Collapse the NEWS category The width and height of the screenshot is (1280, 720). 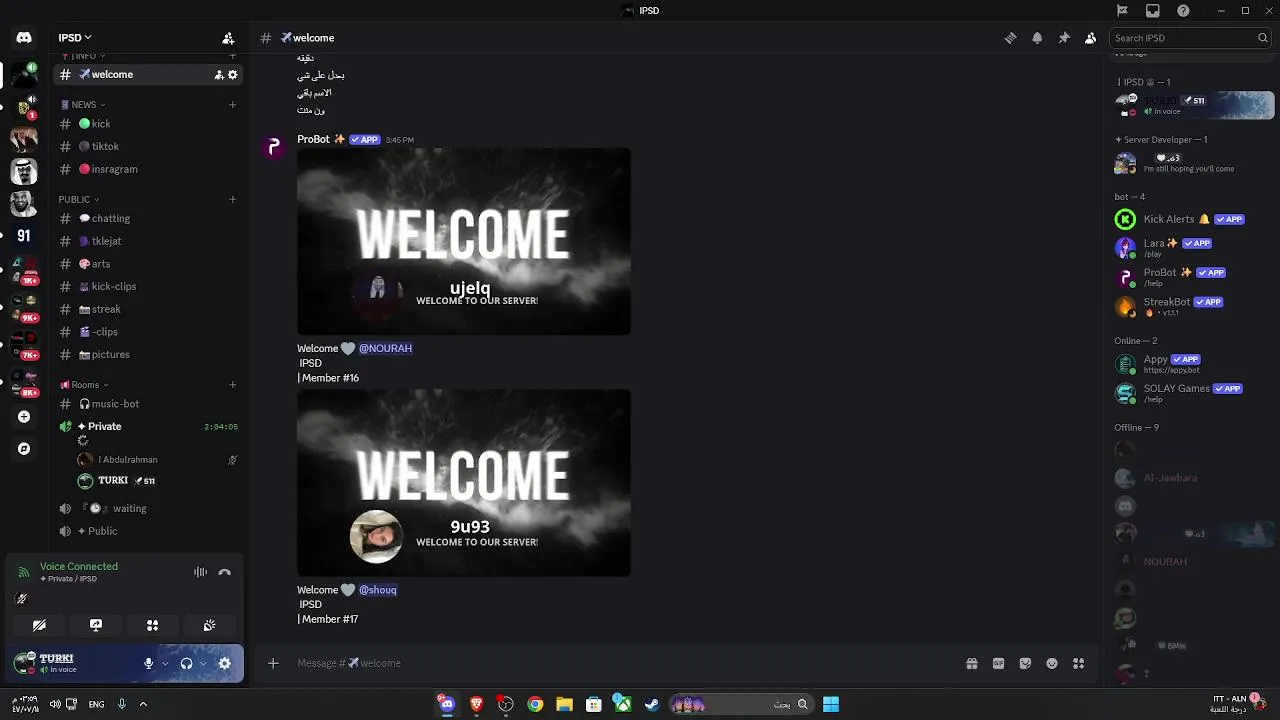coord(83,104)
